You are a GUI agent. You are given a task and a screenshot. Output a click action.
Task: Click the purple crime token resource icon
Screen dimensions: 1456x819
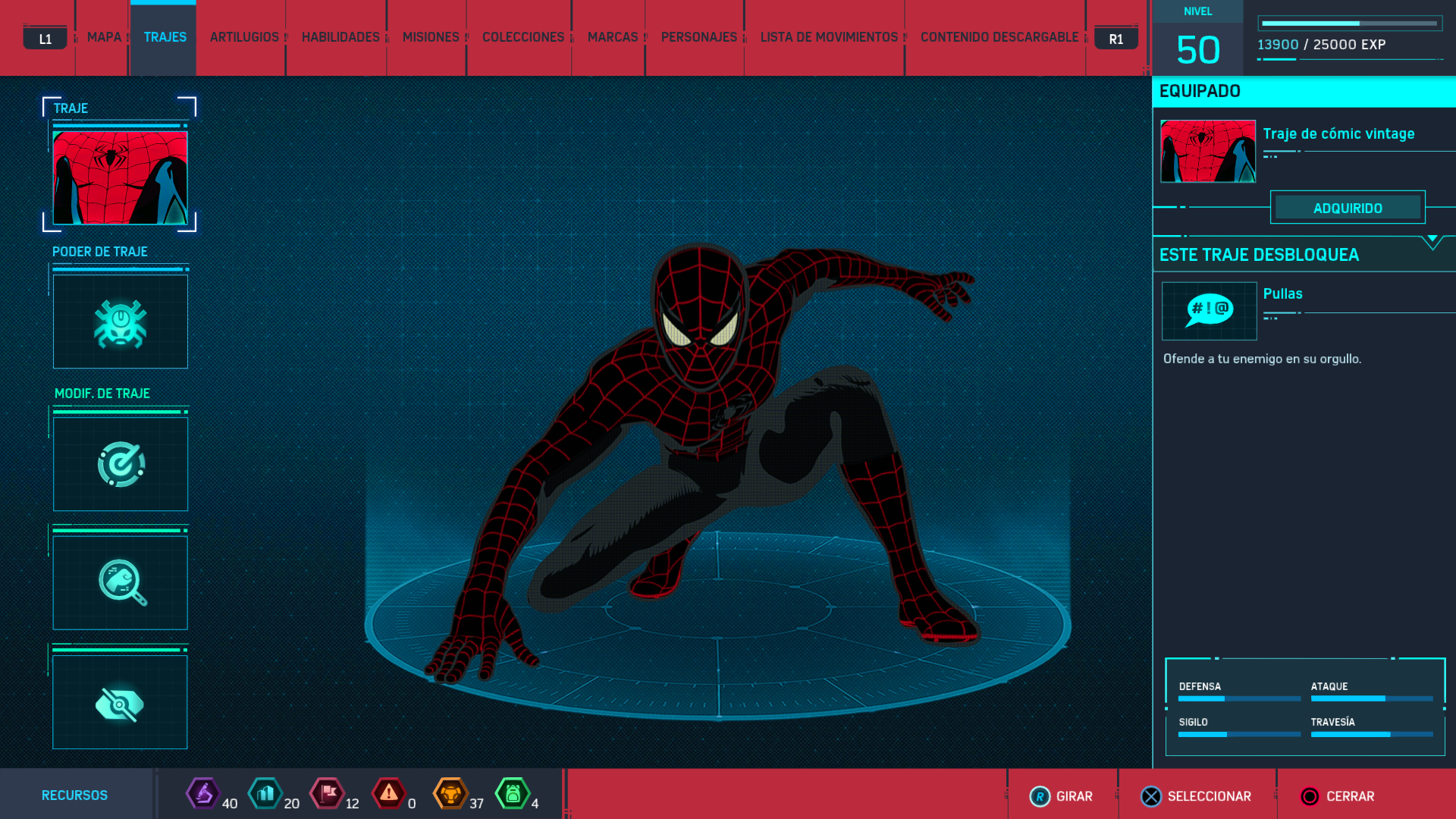coord(202,794)
